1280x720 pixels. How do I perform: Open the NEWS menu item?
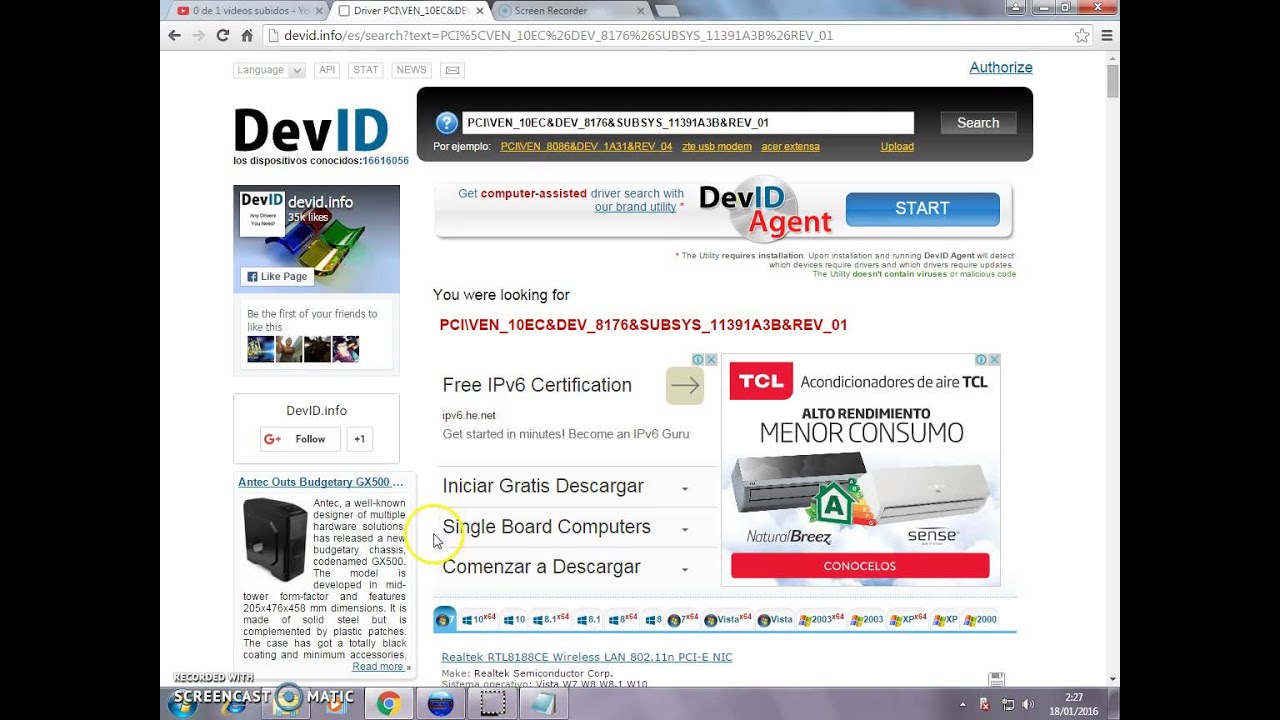411,70
